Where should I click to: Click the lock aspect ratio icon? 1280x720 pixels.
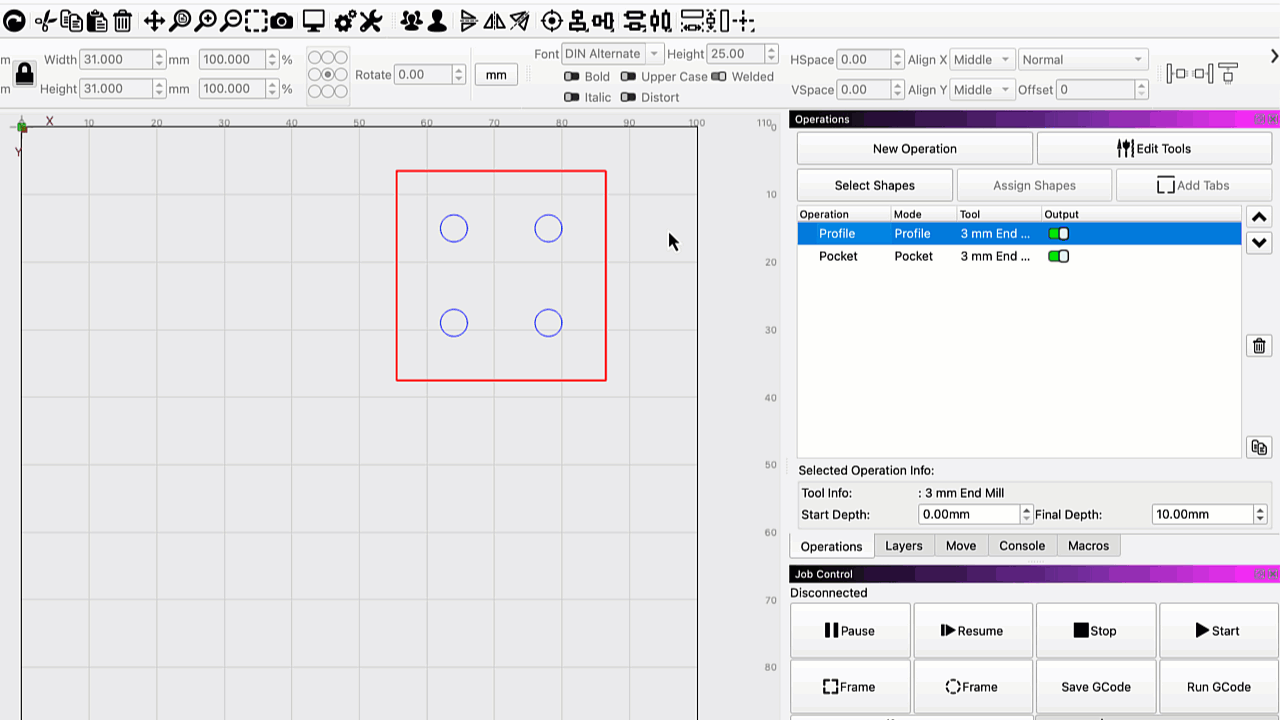click(25, 74)
